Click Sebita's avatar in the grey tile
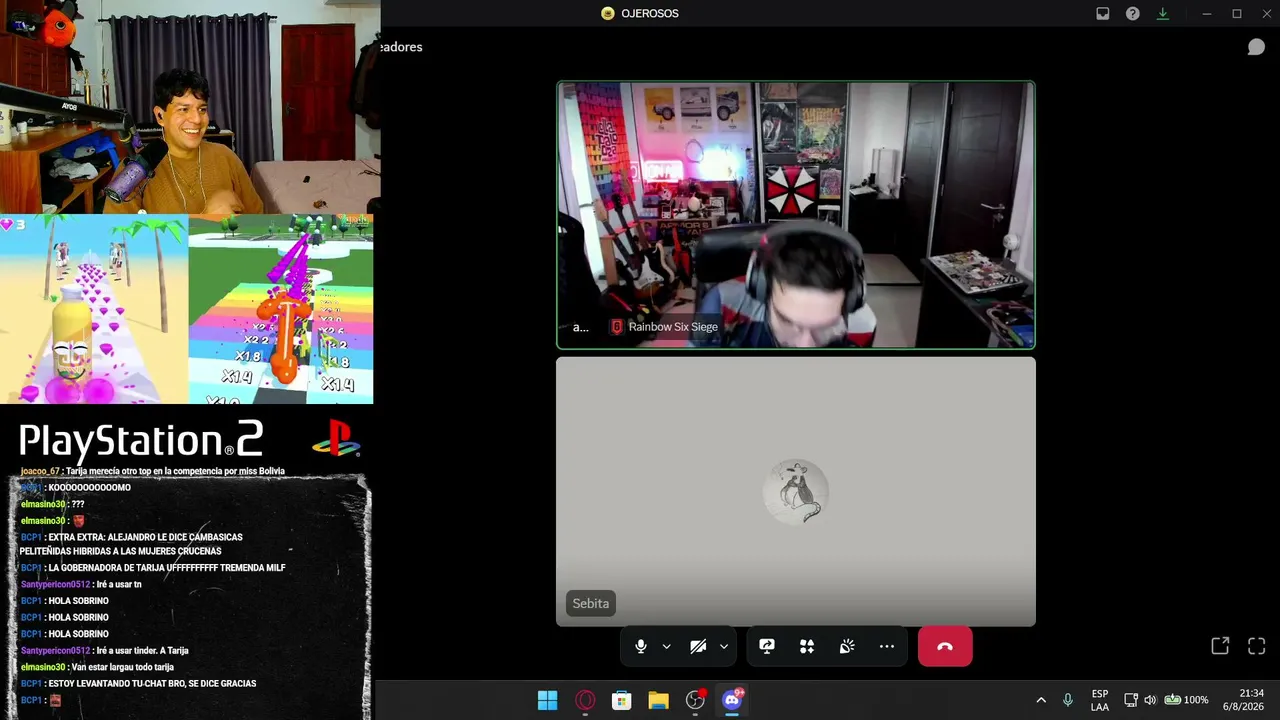Image resolution: width=1280 pixels, height=720 pixels. tap(796, 491)
